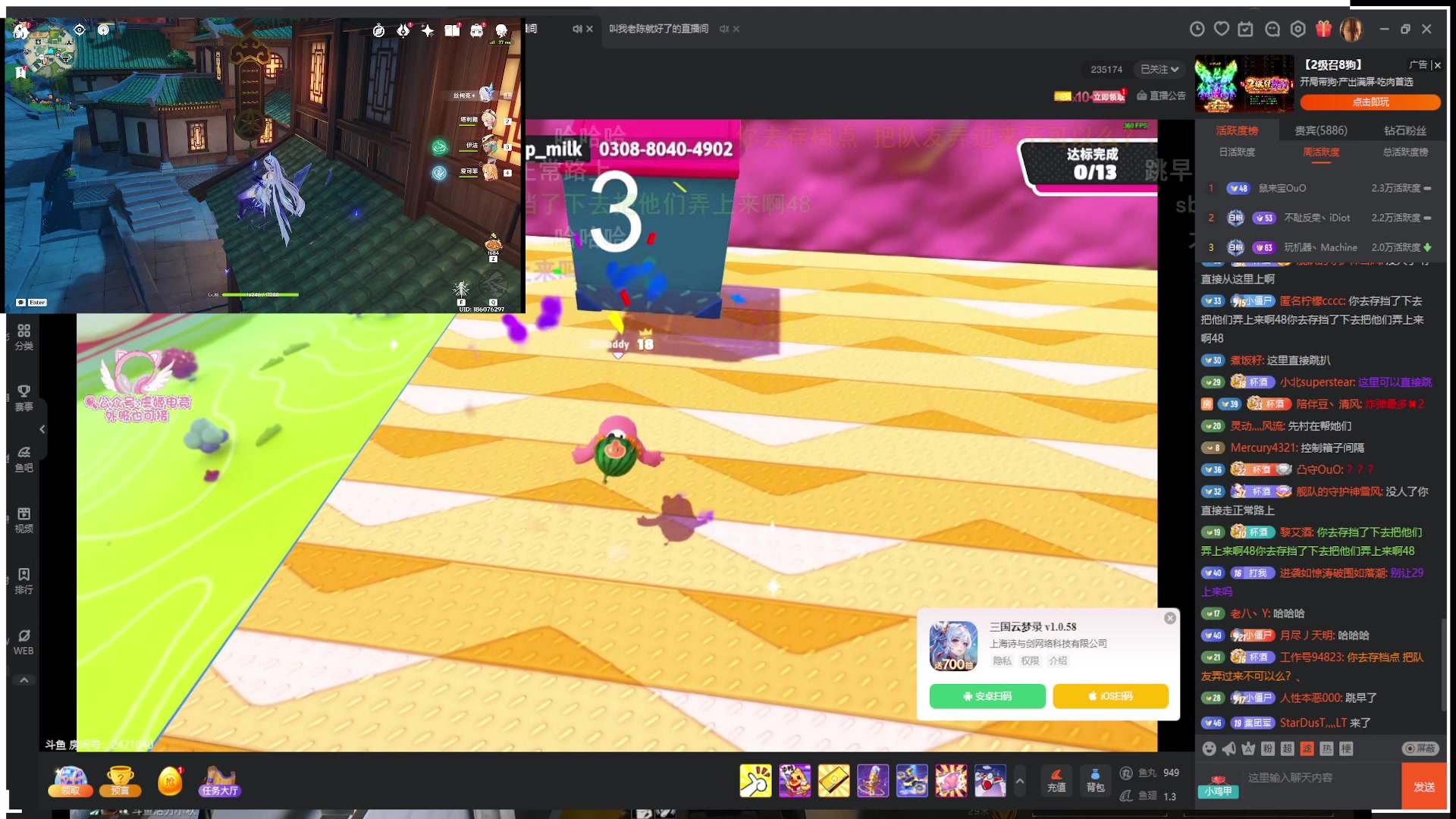
Task: Open the red gift box icon
Action: pos(1323,29)
